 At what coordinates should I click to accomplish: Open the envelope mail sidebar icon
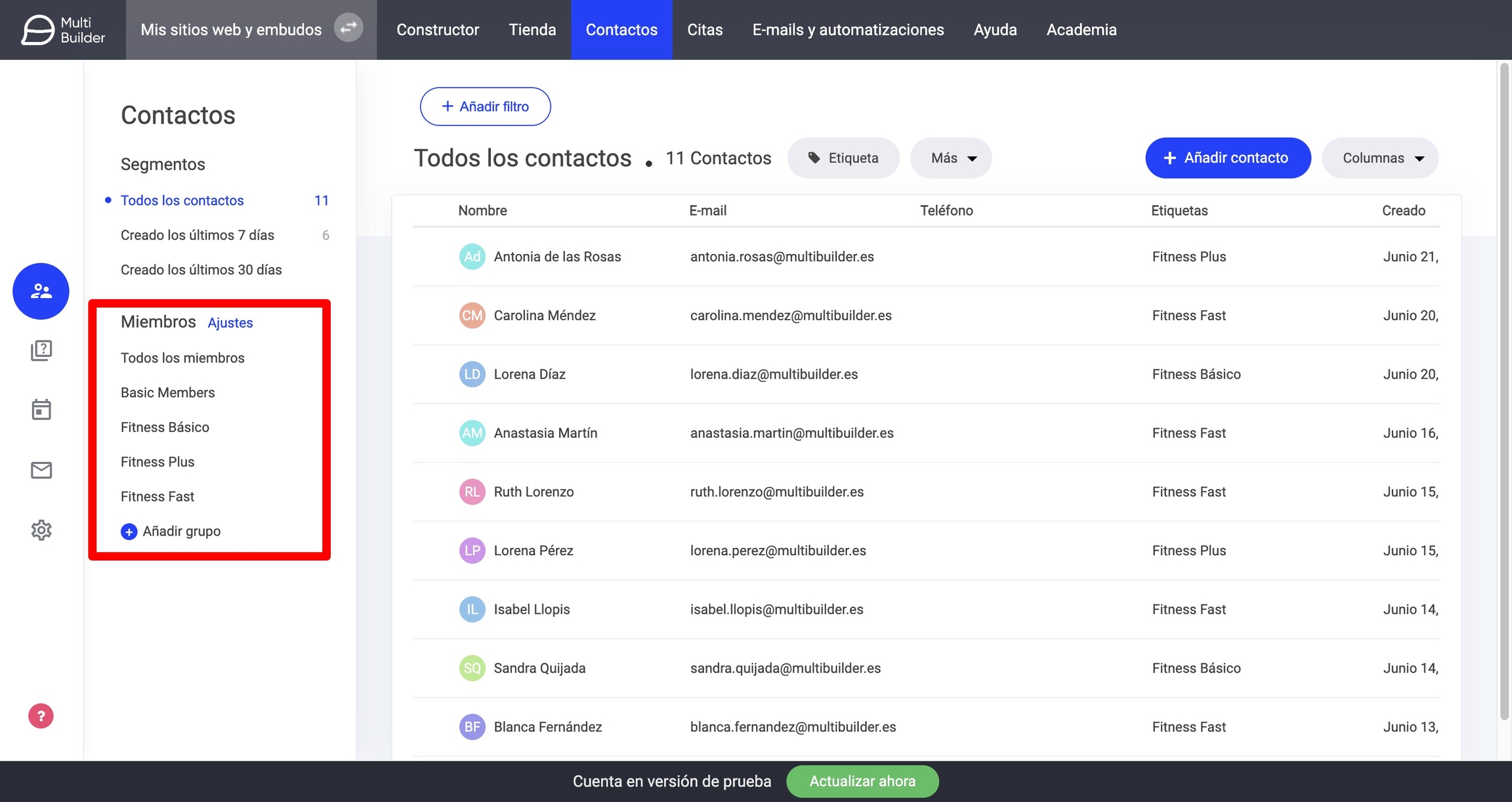[41, 470]
